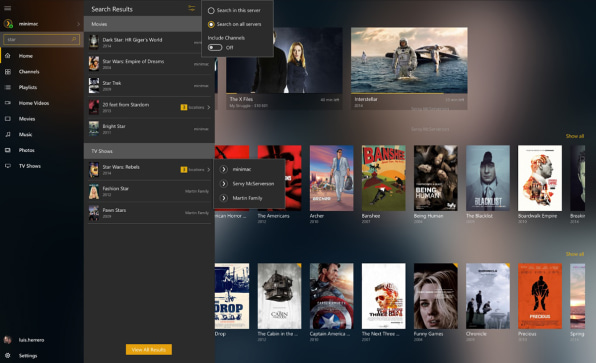
Task: Click the search magnifier icon in search field
Action: [x=74, y=39]
